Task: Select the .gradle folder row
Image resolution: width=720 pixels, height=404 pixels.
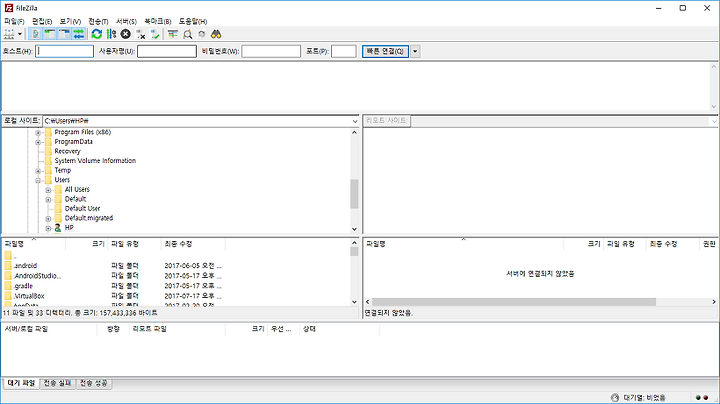Action: point(112,286)
